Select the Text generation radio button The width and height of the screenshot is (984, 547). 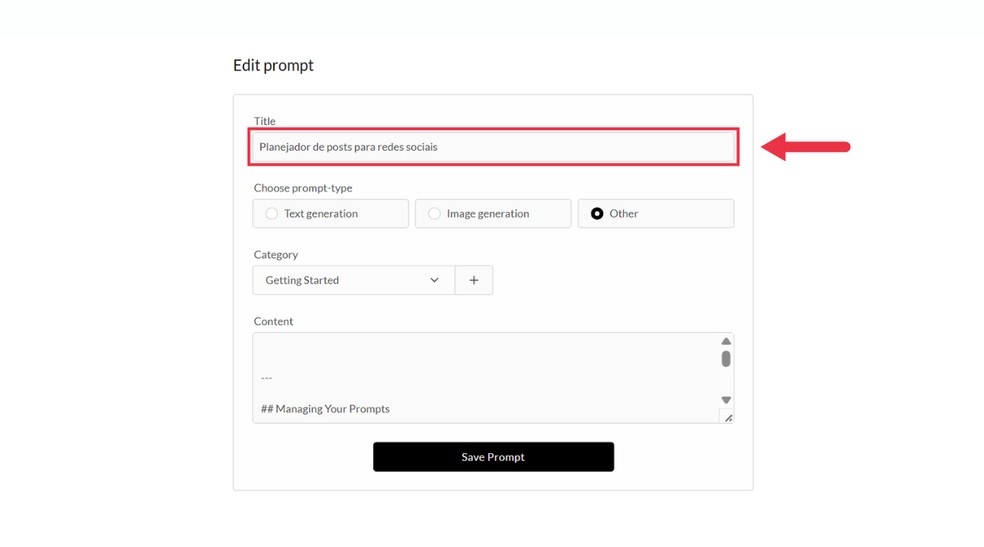[272, 213]
